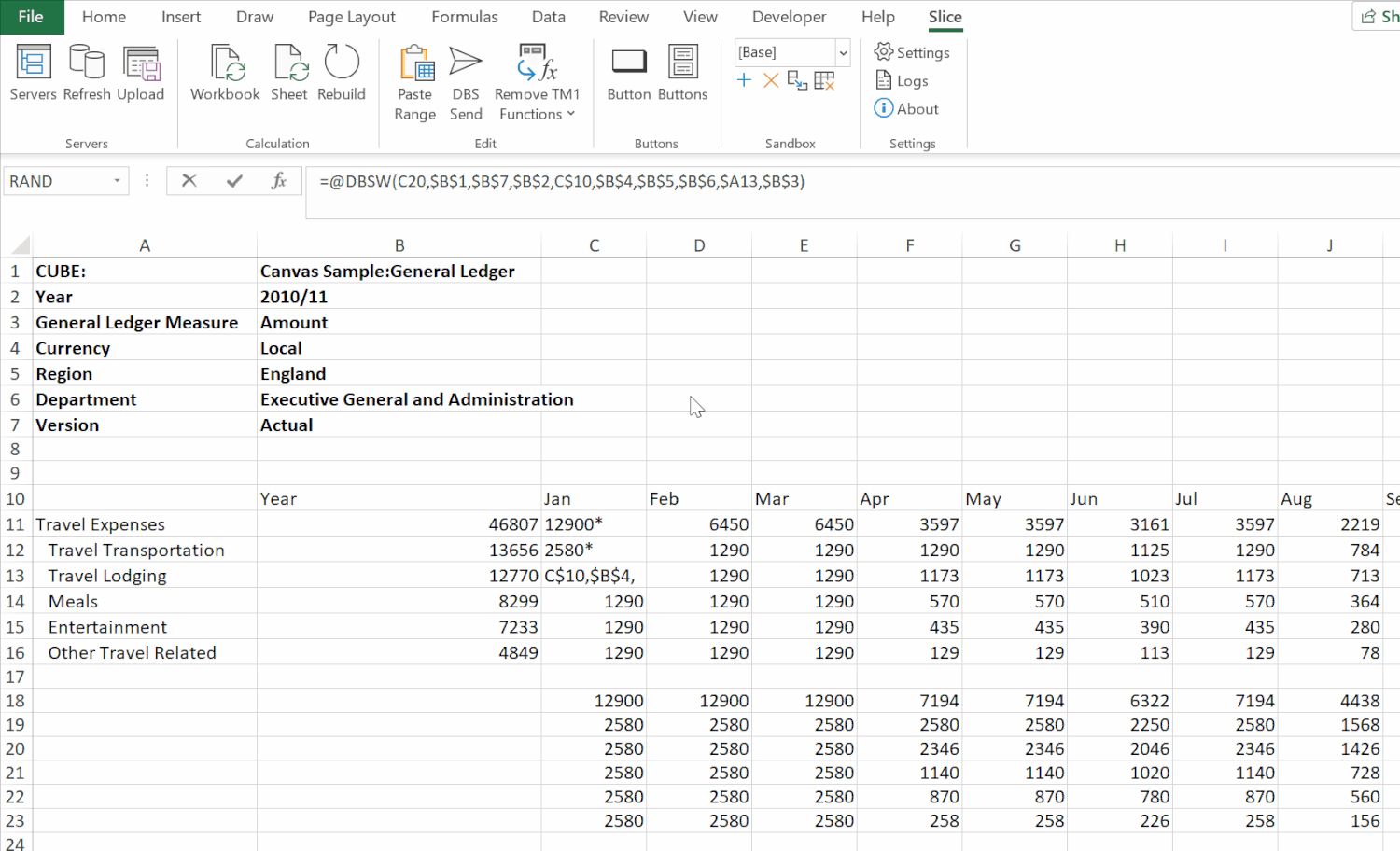Switch to the Formulas tab

tap(465, 17)
